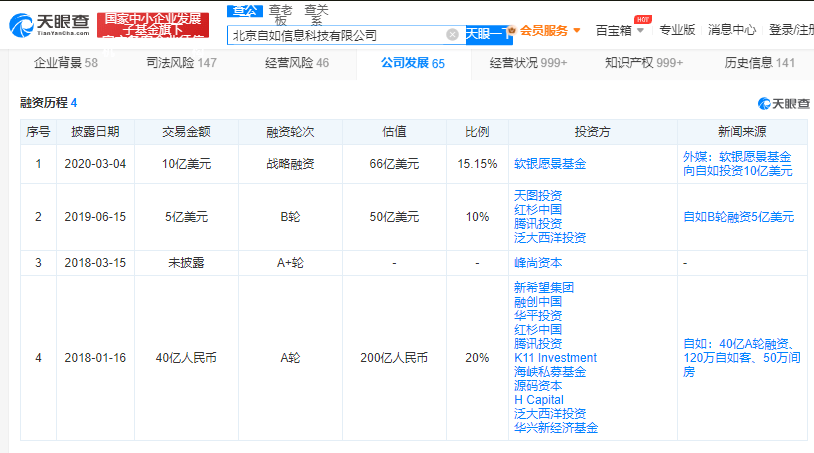Image resolution: width=814 pixels, height=453 pixels.
Task: Open 腾讯投资 in B轮 row
Action: click(x=538, y=224)
